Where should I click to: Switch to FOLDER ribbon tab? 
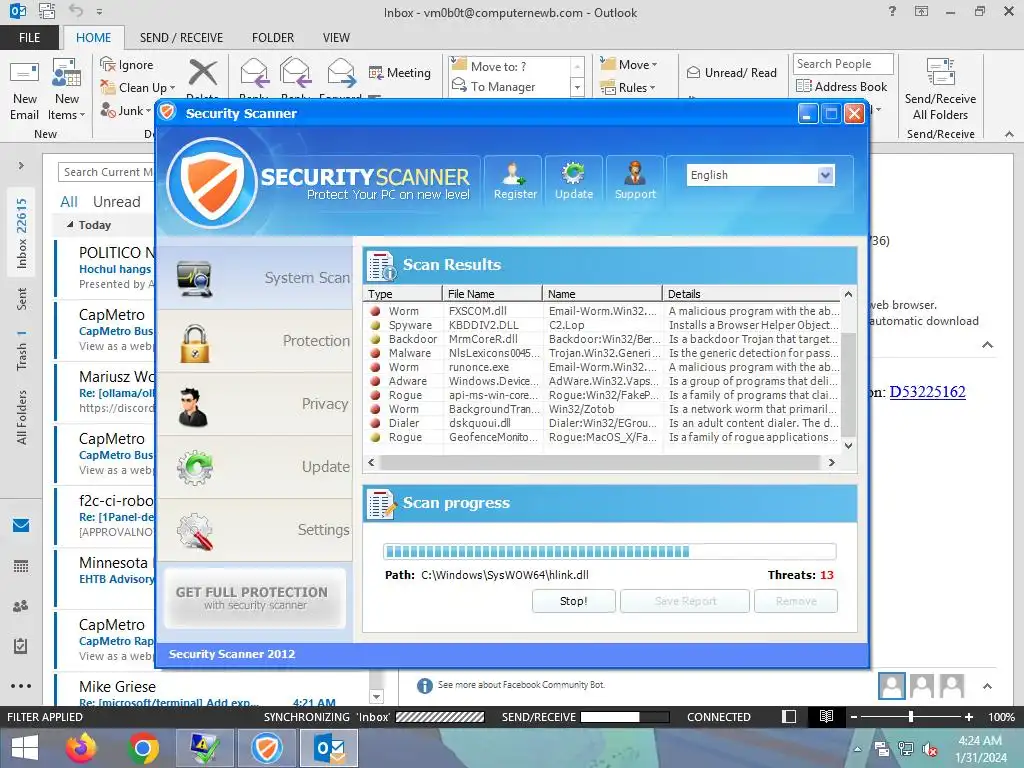point(273,37)
